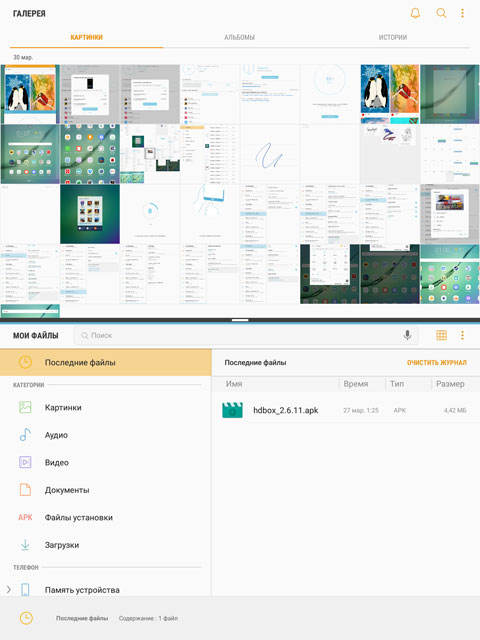Screen dimensions: 480x640
Task: Click the Поиск search field
Action: pyautogui.click(x=246, y=336)
